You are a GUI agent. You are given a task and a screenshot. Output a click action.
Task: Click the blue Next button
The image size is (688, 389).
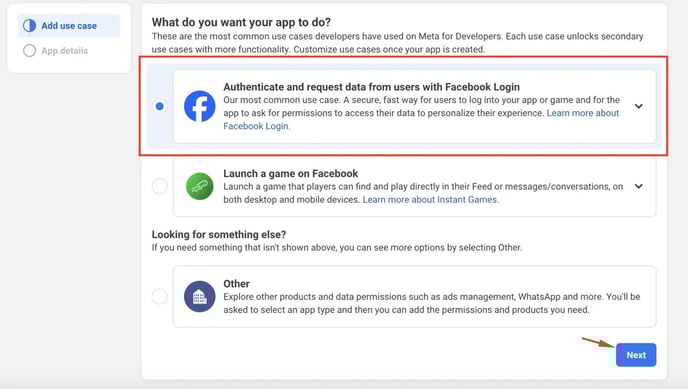(x=636, y=355)
